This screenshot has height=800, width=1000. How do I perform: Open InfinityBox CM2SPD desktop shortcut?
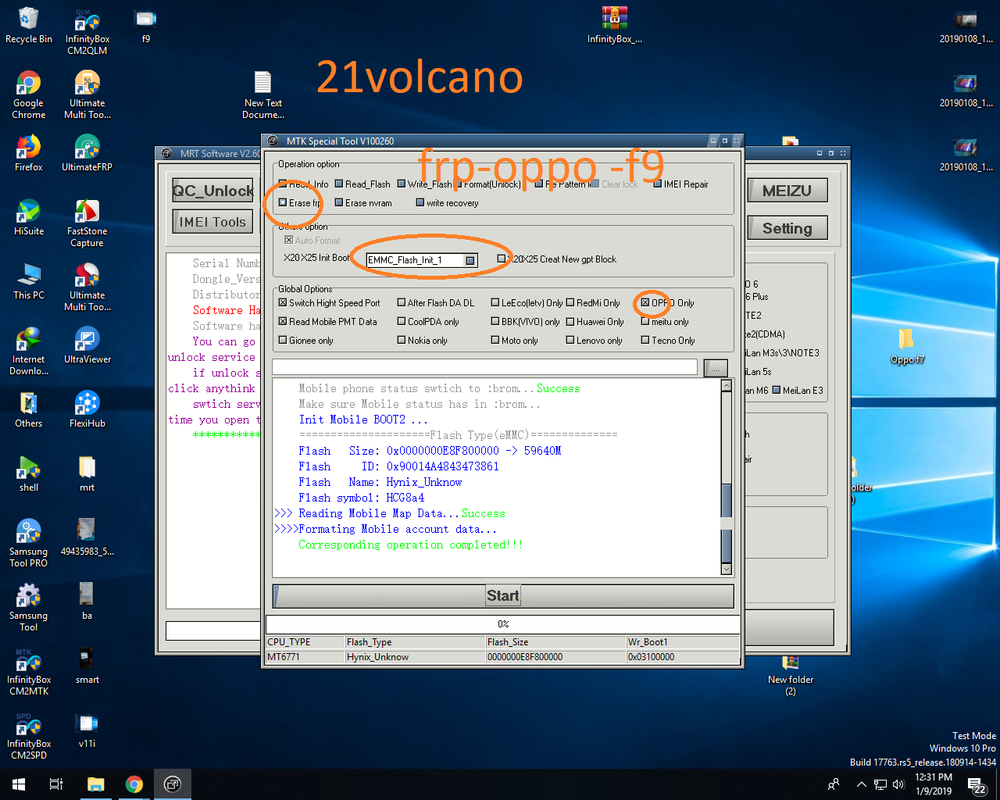pos(28,736)
